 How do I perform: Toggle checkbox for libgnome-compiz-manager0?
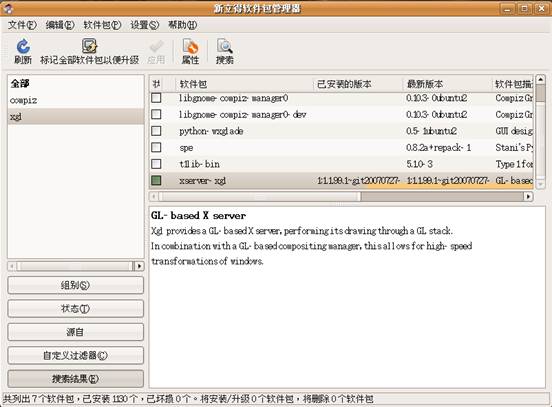[x=156, y=98]
